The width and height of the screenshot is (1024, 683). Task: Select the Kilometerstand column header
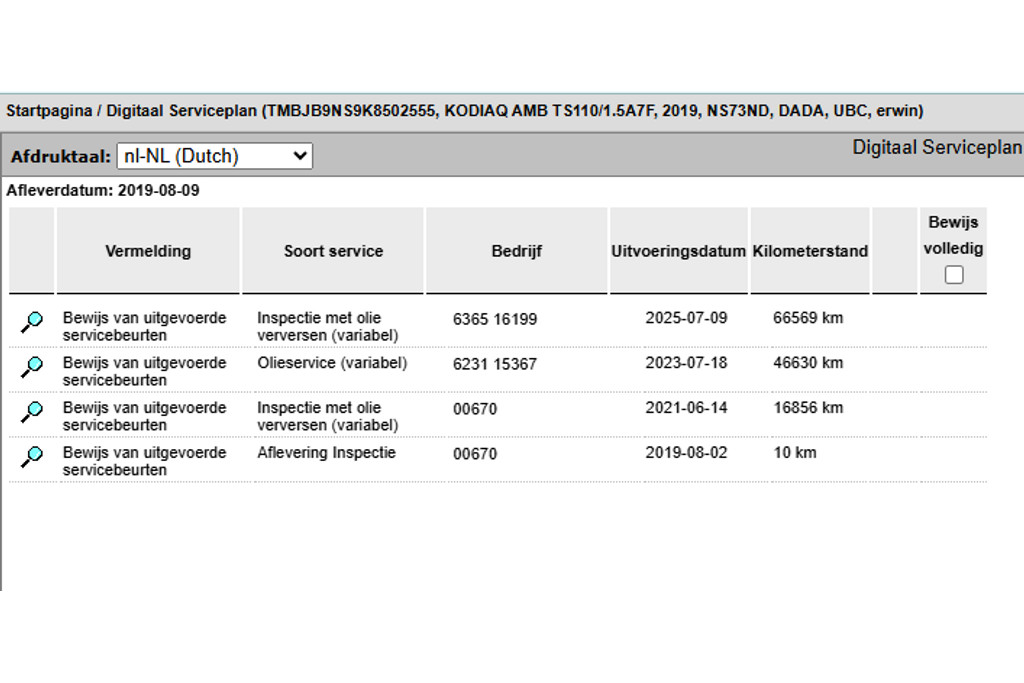tap(810, 251)
